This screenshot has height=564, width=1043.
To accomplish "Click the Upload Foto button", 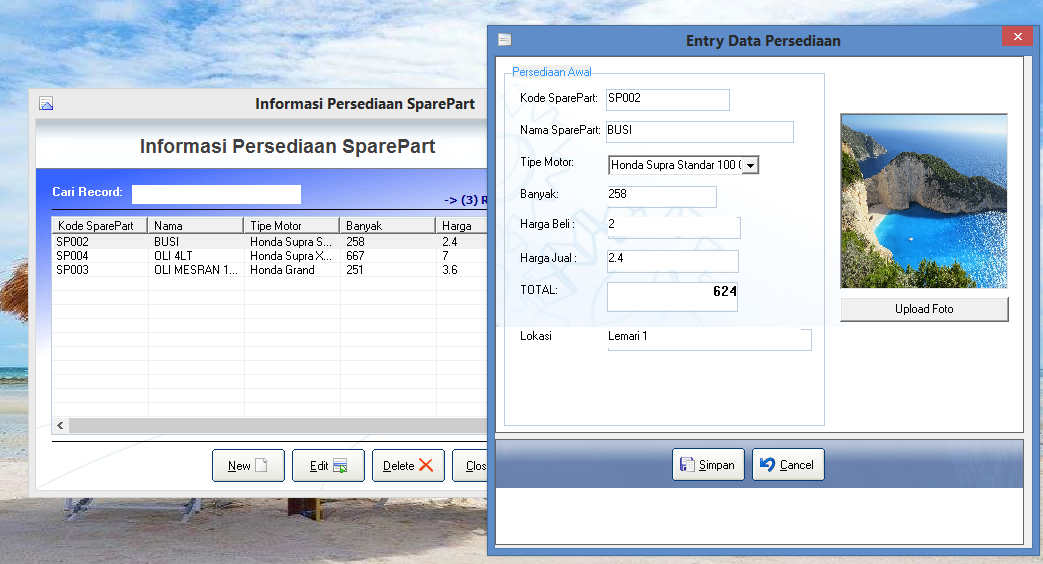I will click(923, 309).
